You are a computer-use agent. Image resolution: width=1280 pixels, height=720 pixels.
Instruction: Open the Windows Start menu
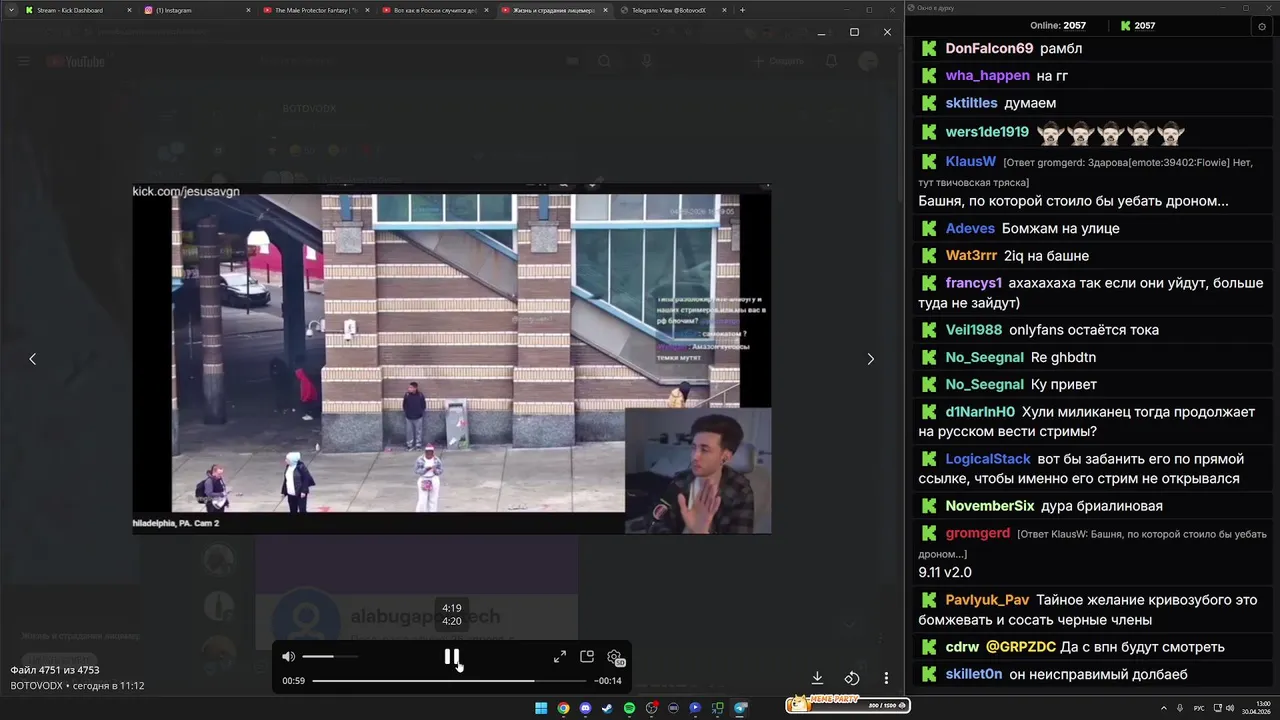tap(541, 708)
